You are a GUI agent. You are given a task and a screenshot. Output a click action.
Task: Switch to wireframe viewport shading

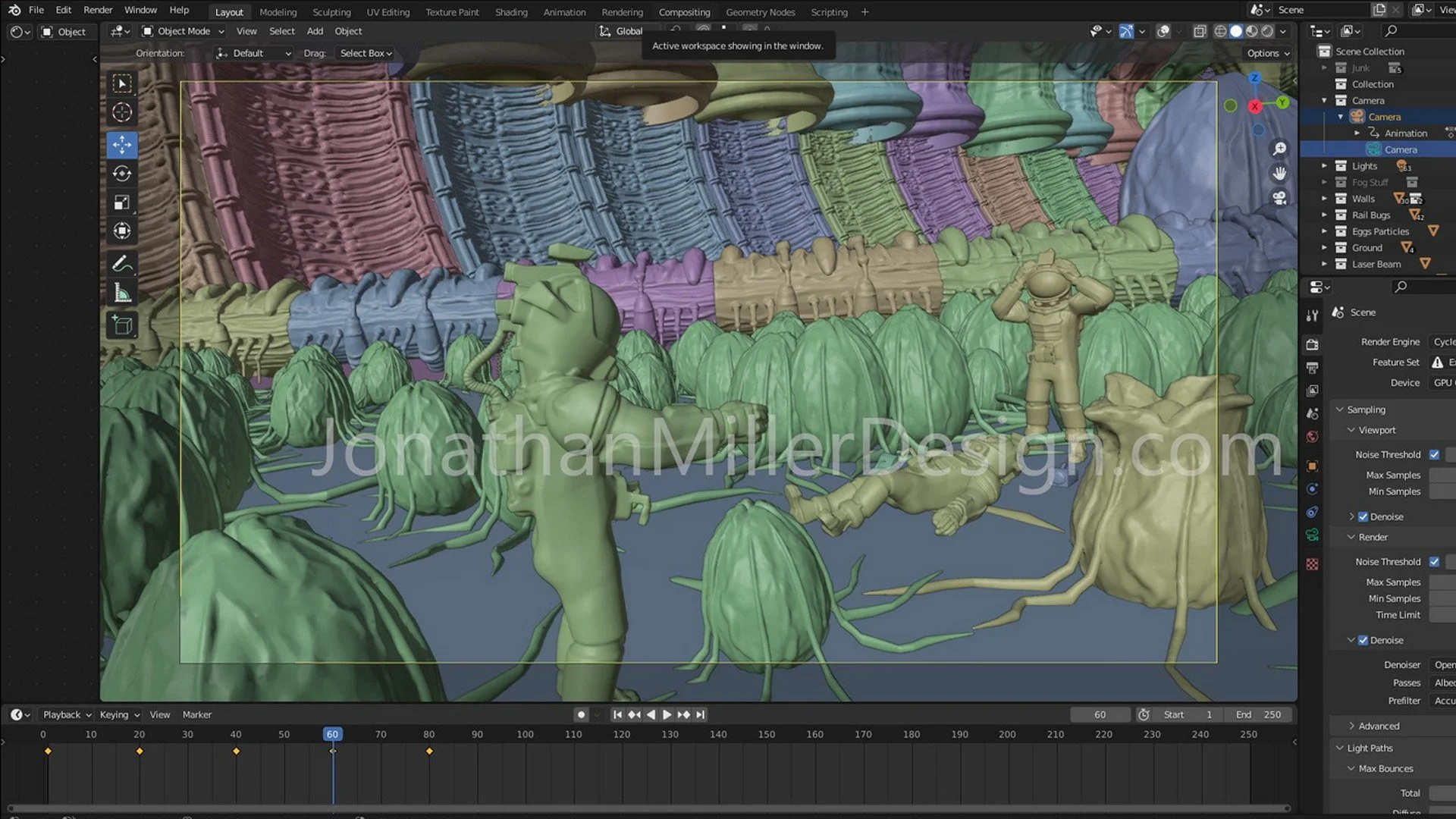click(1220, 31)
